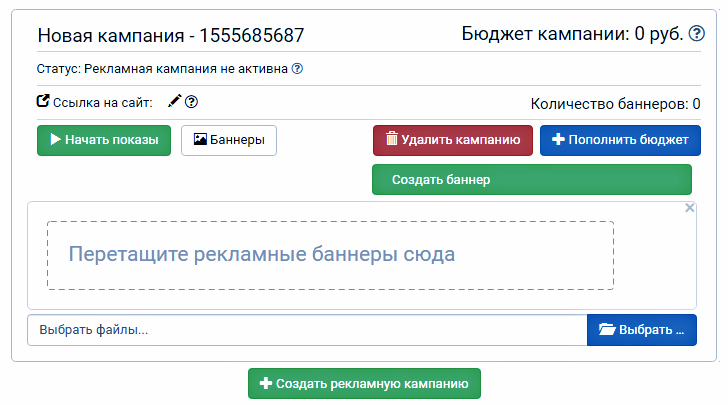
Task: Click the budget help question mark icon
Action: coord(696,33)
